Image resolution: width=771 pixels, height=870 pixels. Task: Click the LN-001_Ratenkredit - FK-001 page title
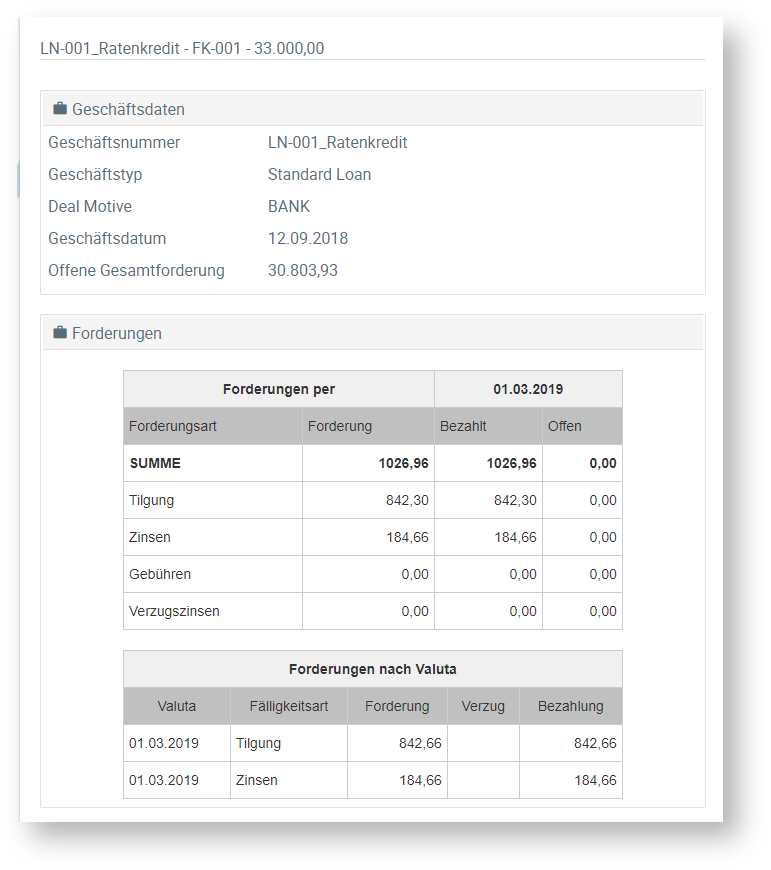(x=182, y=48)
